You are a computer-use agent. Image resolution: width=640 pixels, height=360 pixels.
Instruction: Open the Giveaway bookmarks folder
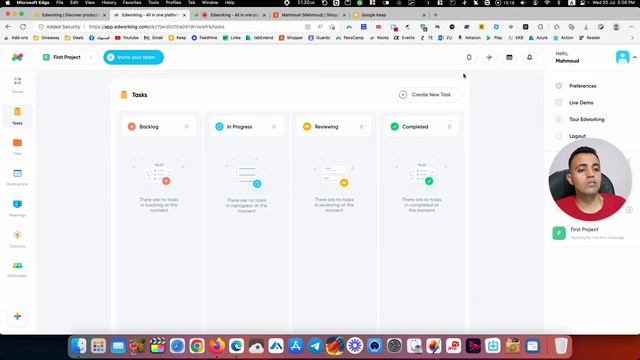[47, 38]
